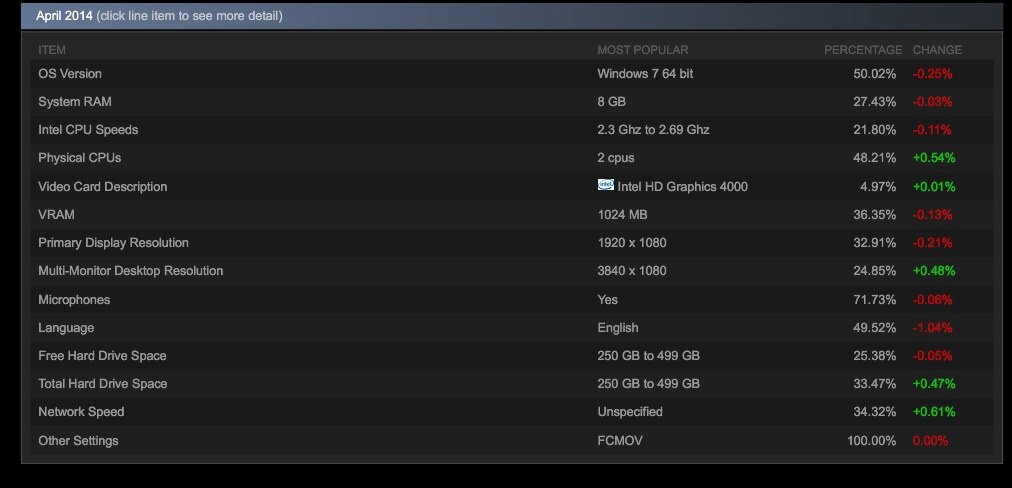The width and height of the screenshot is (1012, 488).
Task: Select the MOST POPULAR column header
Action: (x=643, y=50)
